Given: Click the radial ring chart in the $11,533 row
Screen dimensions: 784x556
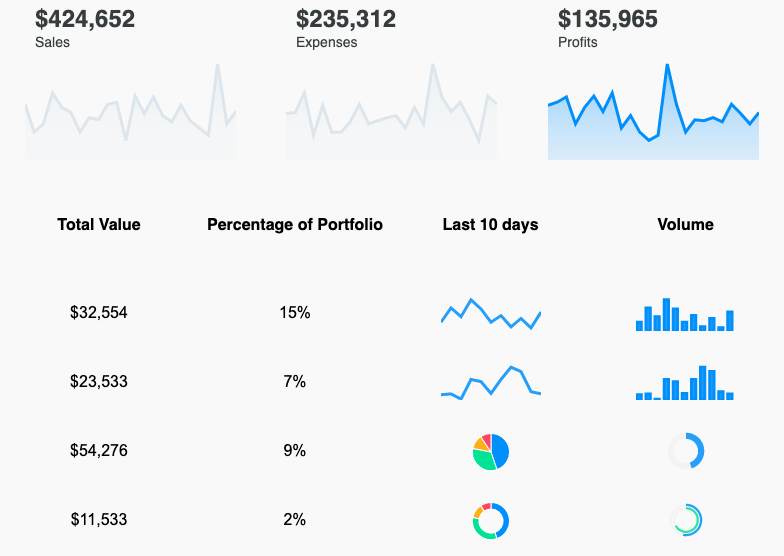Looking at the screenshot, I should (x=686, y=519).
